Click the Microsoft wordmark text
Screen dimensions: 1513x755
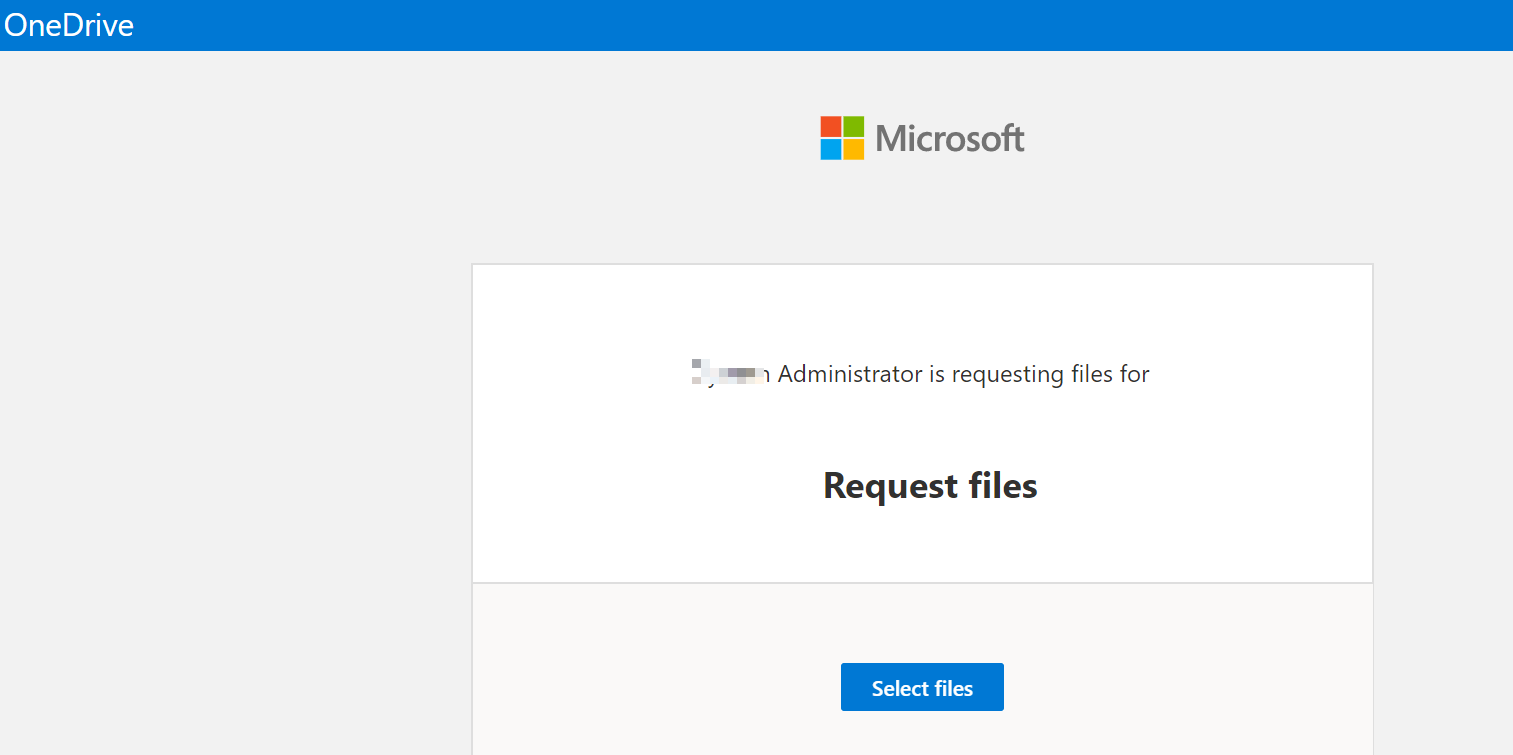950,139
